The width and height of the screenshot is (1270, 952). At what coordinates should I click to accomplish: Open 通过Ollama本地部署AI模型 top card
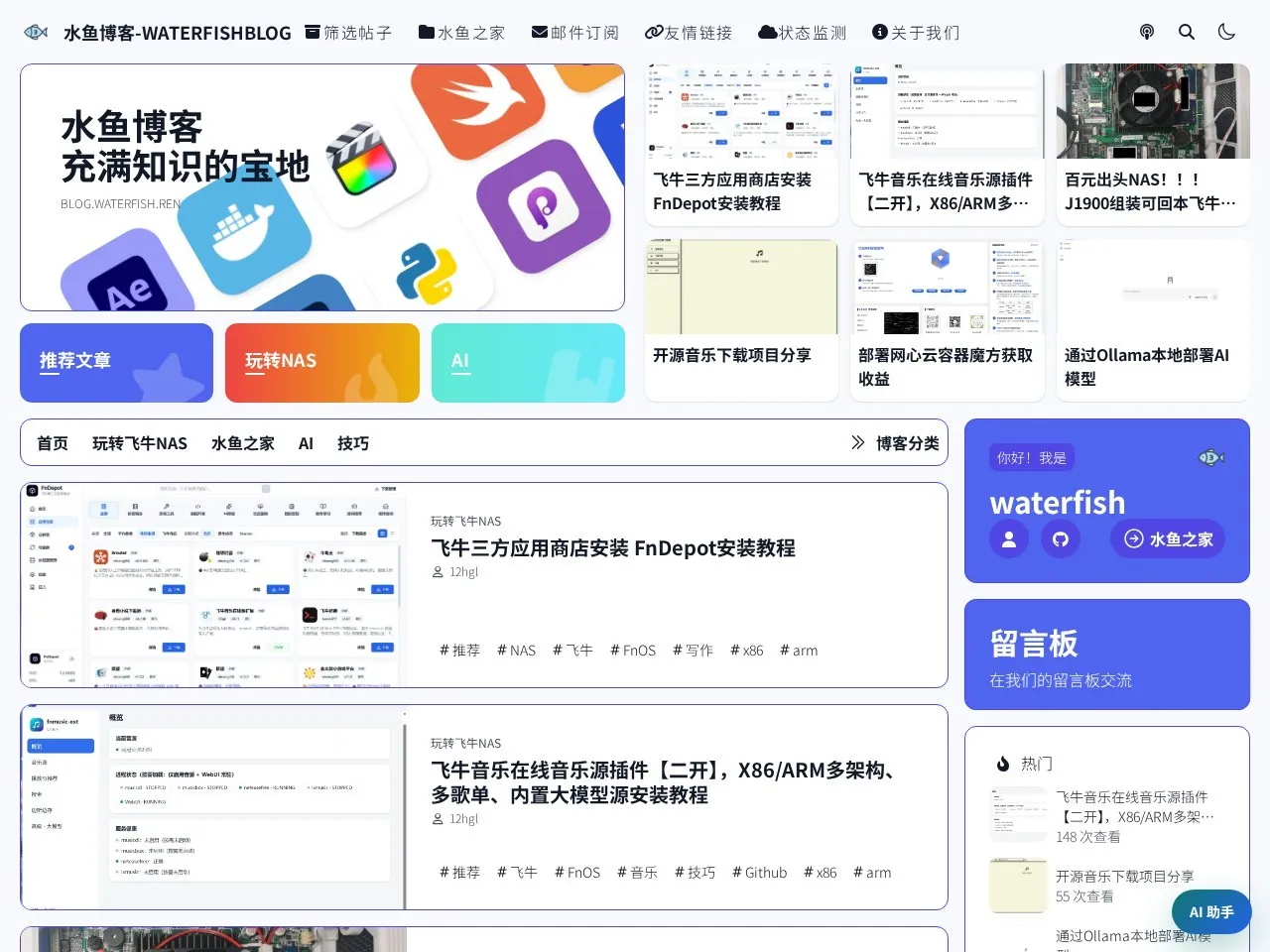coord(1153,320)
